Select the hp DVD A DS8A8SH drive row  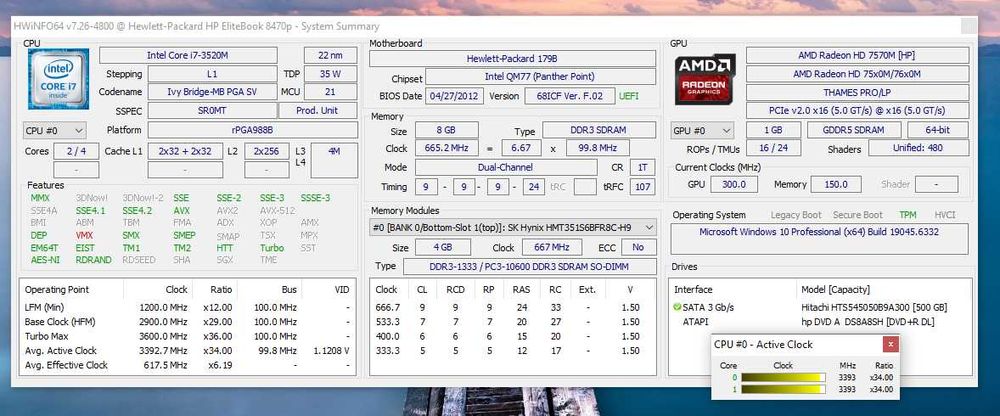point(820,322)
